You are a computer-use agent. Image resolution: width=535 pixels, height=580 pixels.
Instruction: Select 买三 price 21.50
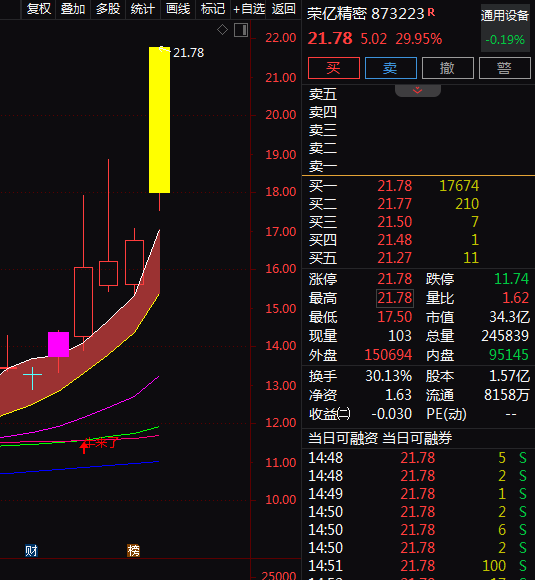click(x=394, y=222)
